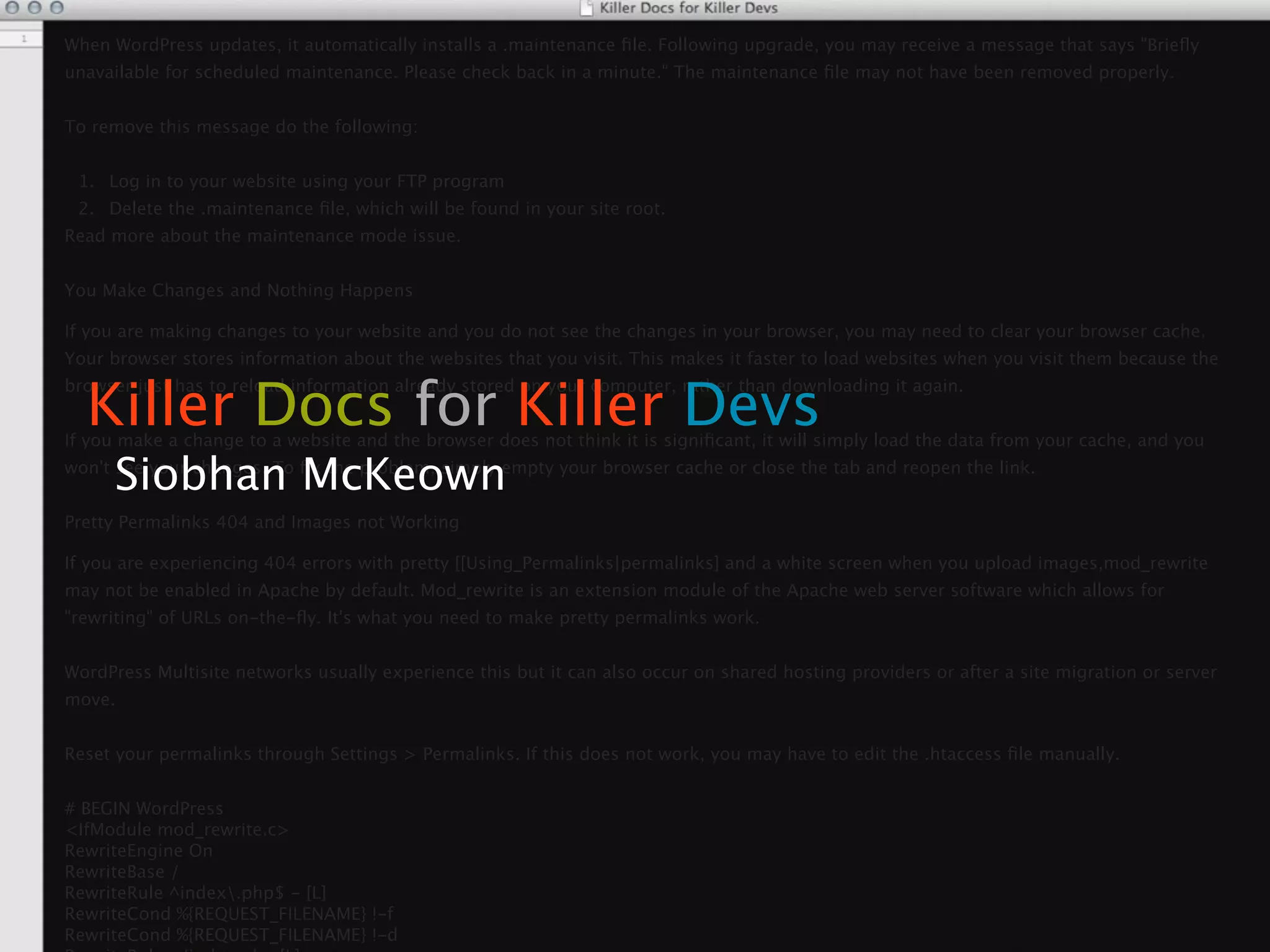Place cursor in 'To remove this message' line
1270x952 pixels.
(x=241, y=127)
